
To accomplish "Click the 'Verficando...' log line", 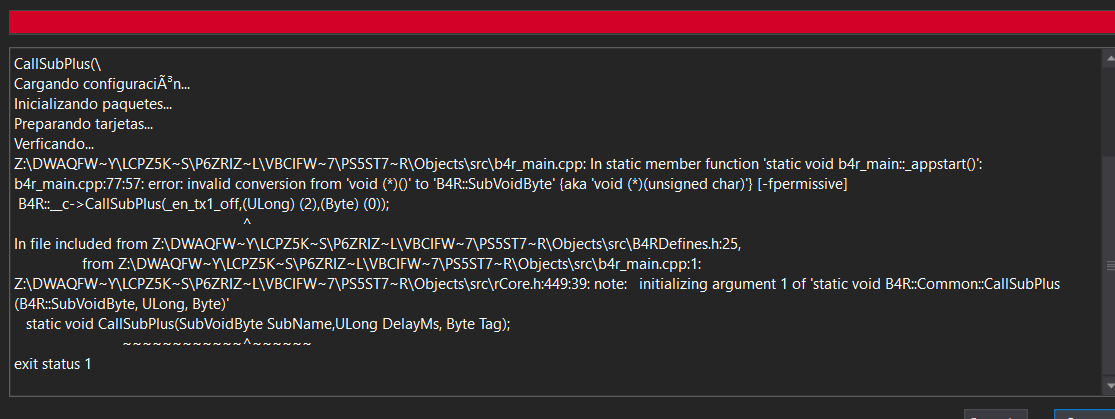I will point(54,144).
